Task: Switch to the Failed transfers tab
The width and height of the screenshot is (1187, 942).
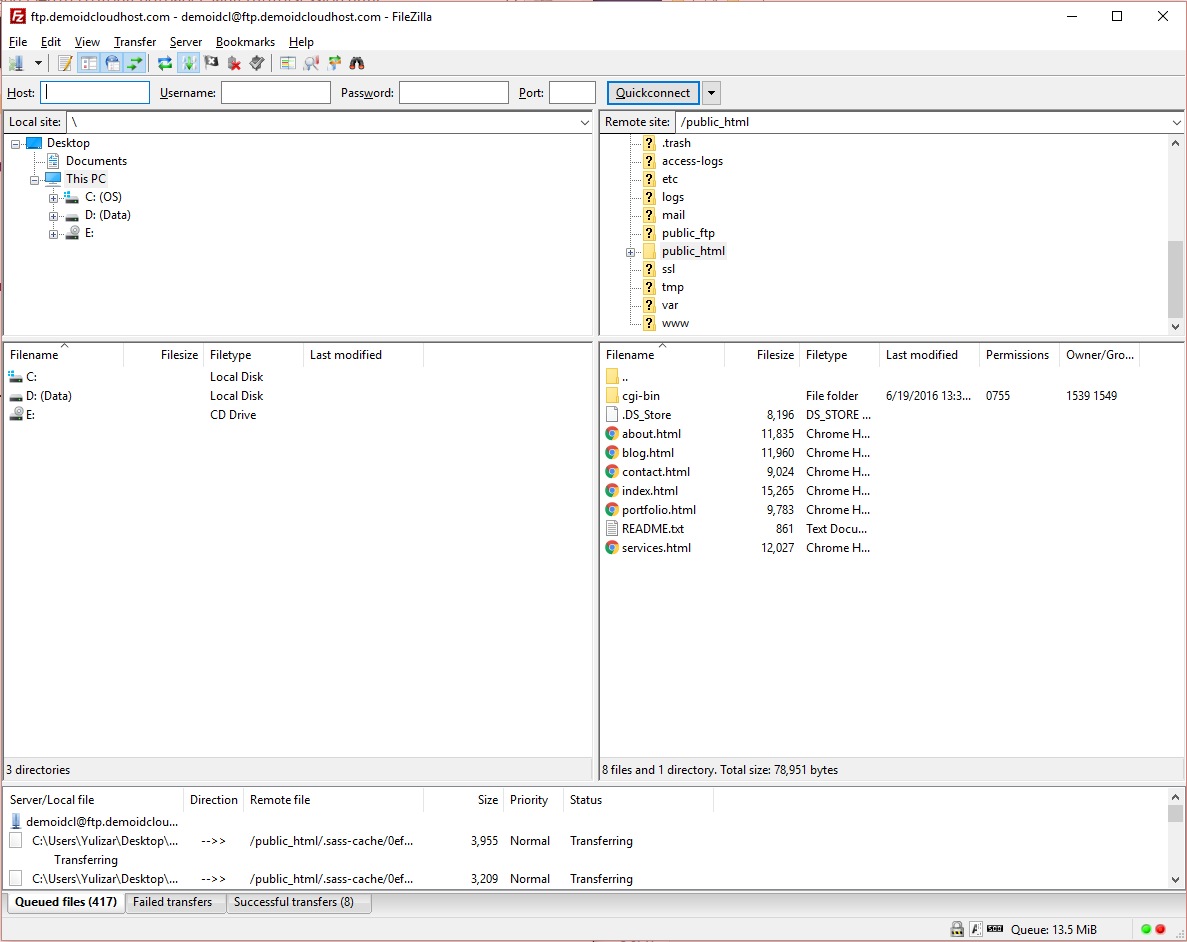Action: [x=175, y=902]
